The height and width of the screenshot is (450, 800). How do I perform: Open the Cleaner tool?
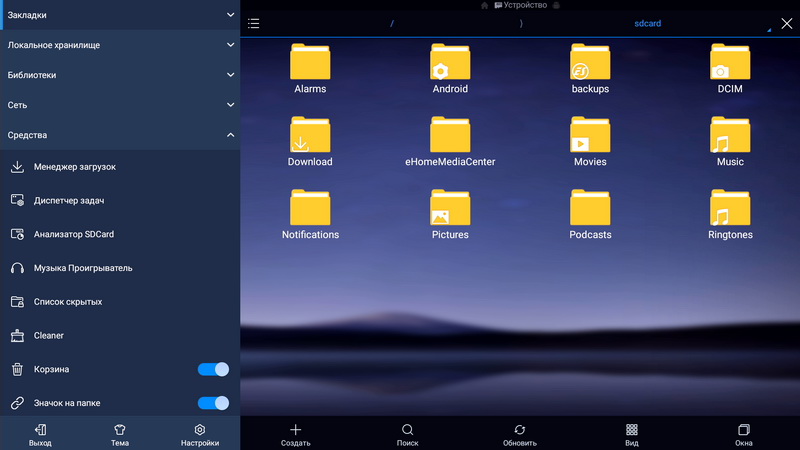coord(48,336)
